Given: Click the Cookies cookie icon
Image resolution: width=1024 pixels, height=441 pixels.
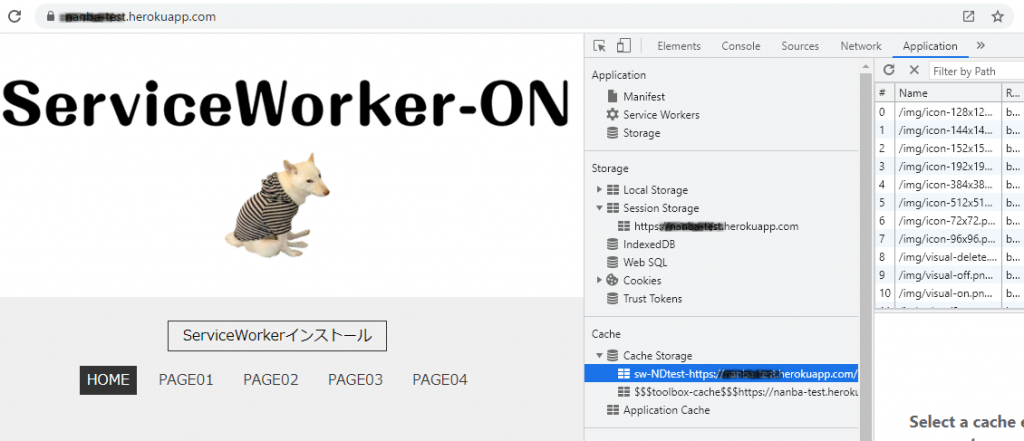Looking at the screenshot, I should 612,280.
